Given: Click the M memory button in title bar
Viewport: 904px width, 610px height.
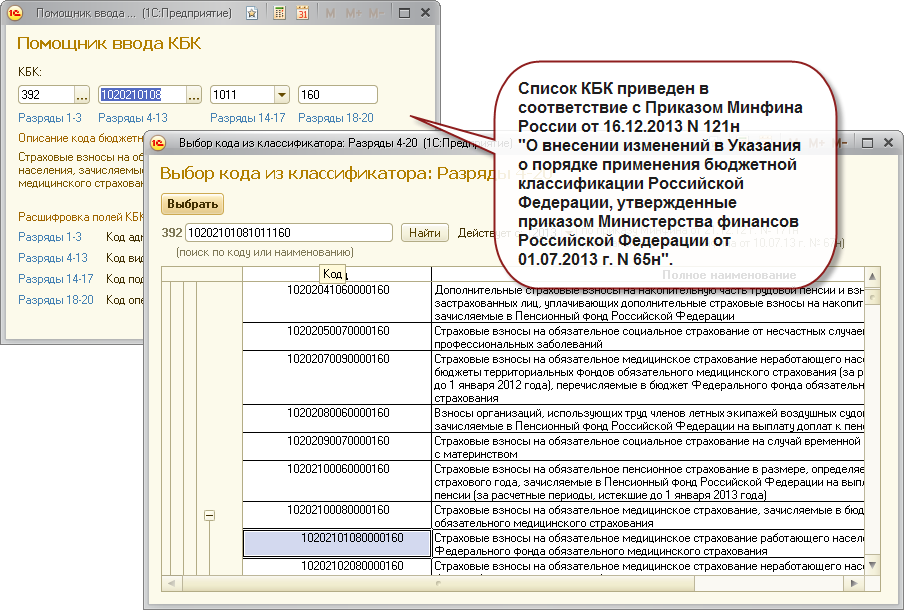Looking at the screenshot, I should point(330,14).
